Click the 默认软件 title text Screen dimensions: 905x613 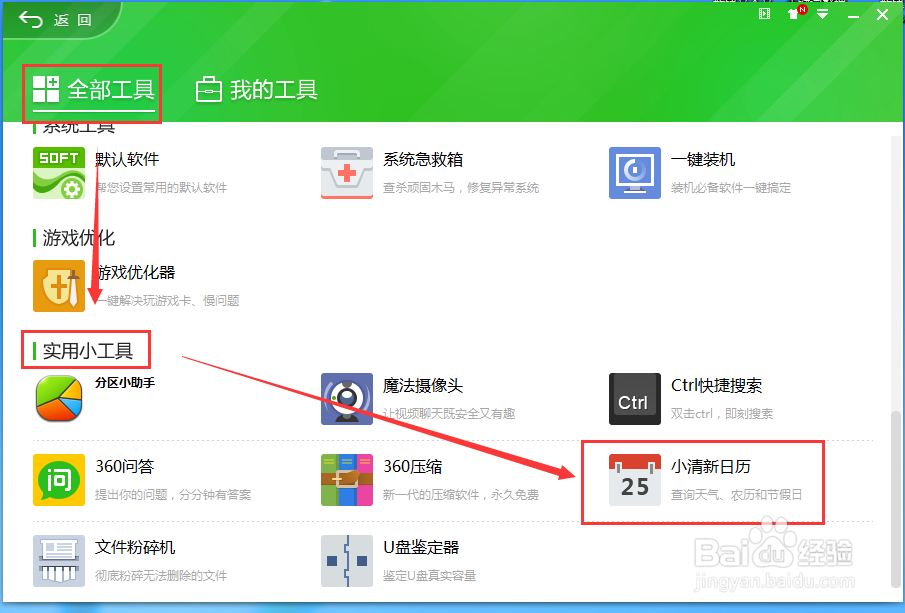(127, 159)
